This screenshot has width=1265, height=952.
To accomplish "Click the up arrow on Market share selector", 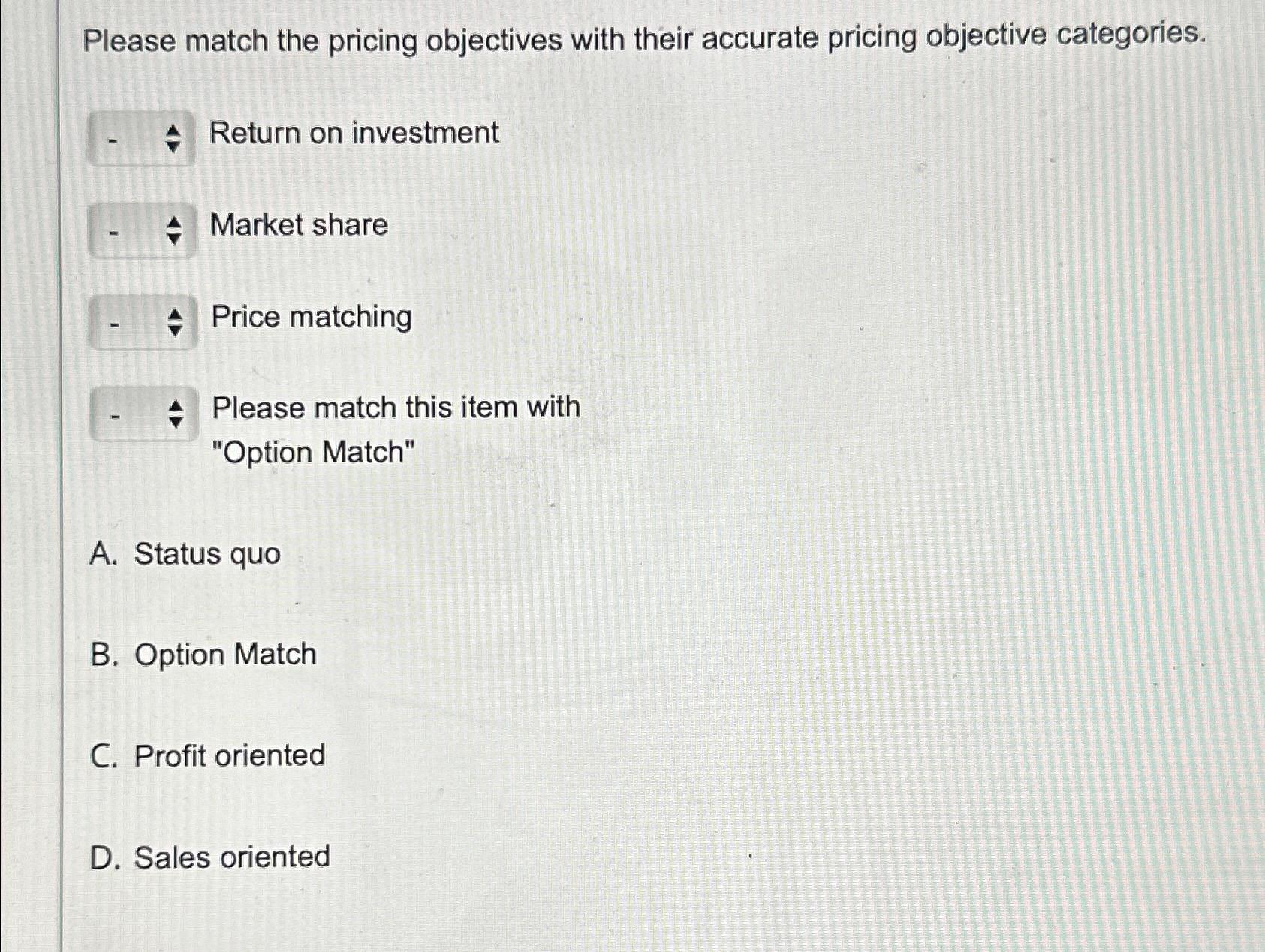I will click(173, 221).
